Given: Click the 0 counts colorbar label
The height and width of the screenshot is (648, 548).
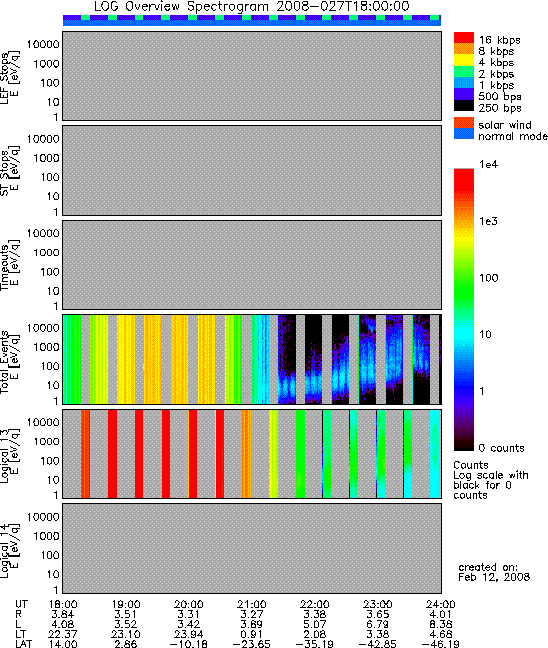Looking at the screenshot, I should click(501, 448).
